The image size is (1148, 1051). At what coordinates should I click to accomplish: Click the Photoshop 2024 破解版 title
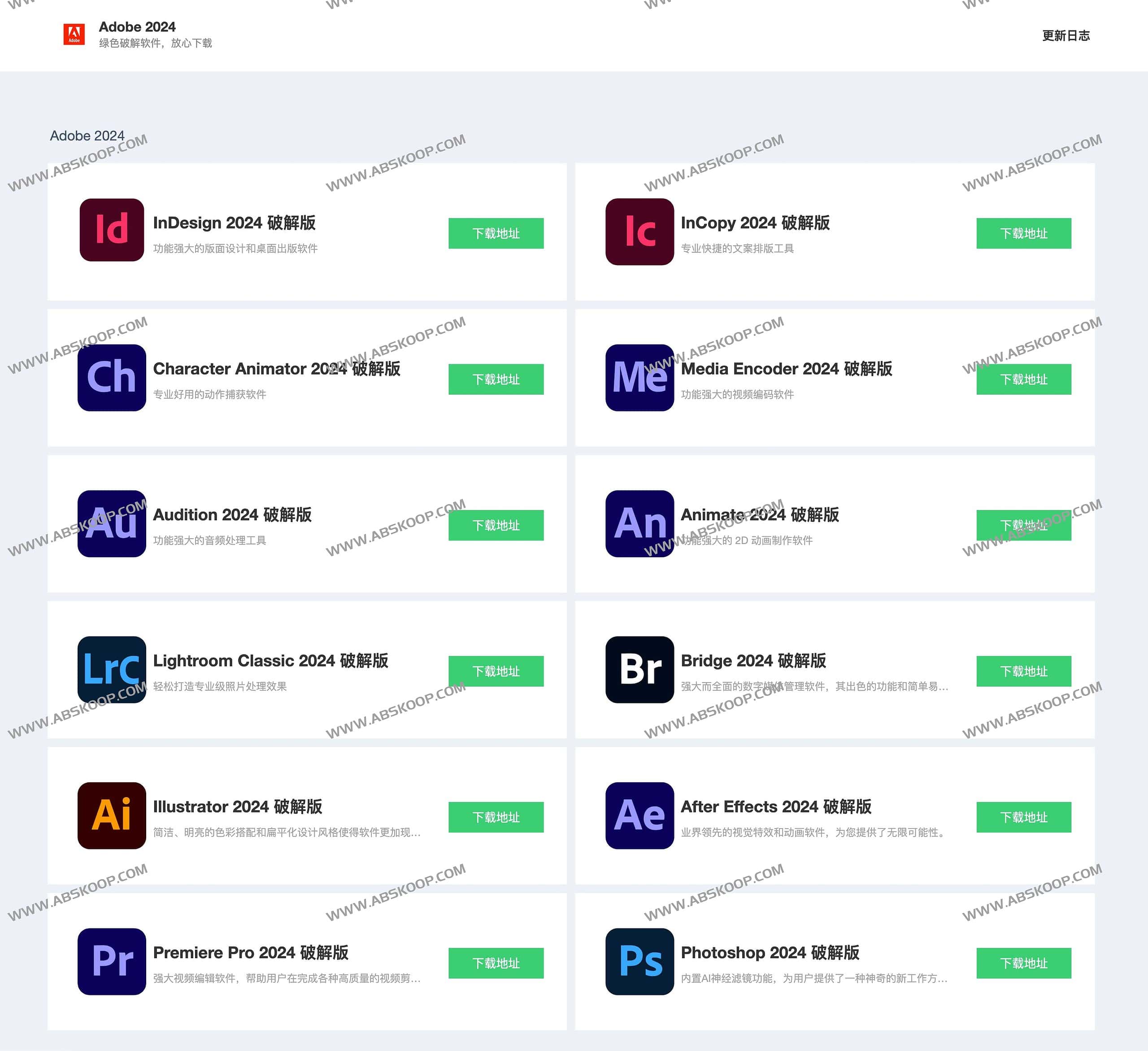click(770, 952)
